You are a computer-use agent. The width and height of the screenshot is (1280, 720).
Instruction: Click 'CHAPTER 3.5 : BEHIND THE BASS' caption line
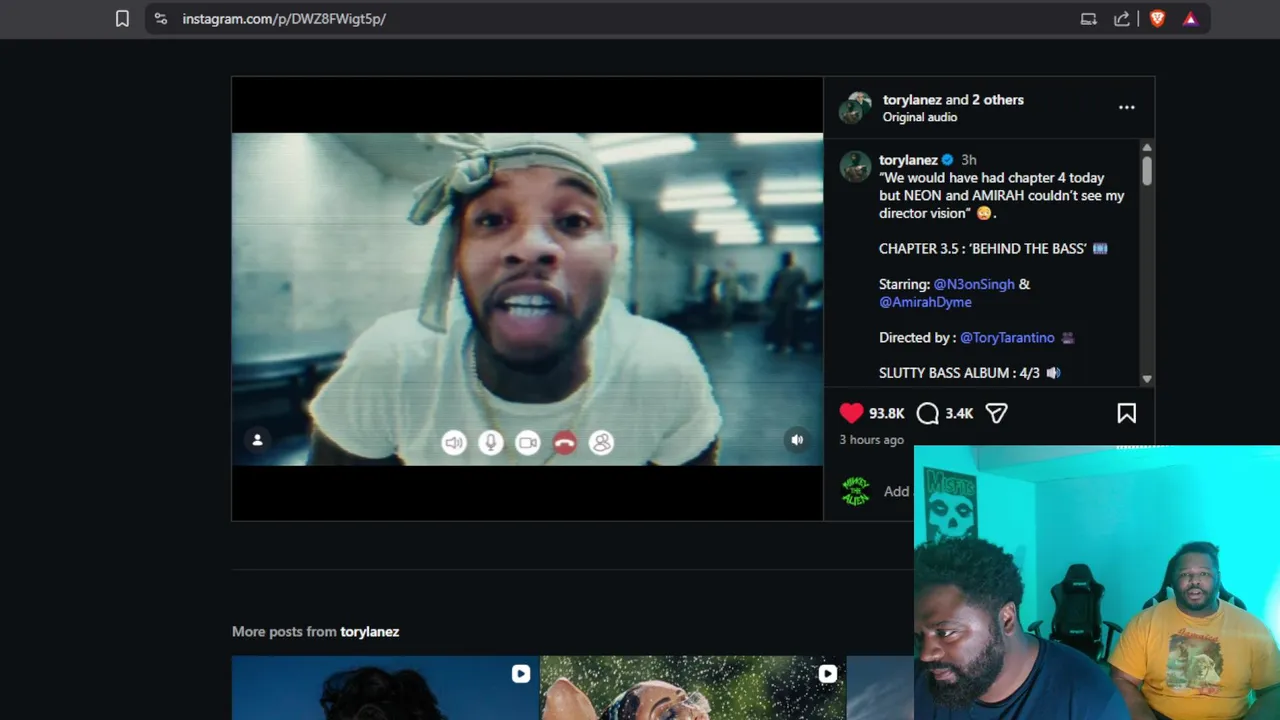993,249
